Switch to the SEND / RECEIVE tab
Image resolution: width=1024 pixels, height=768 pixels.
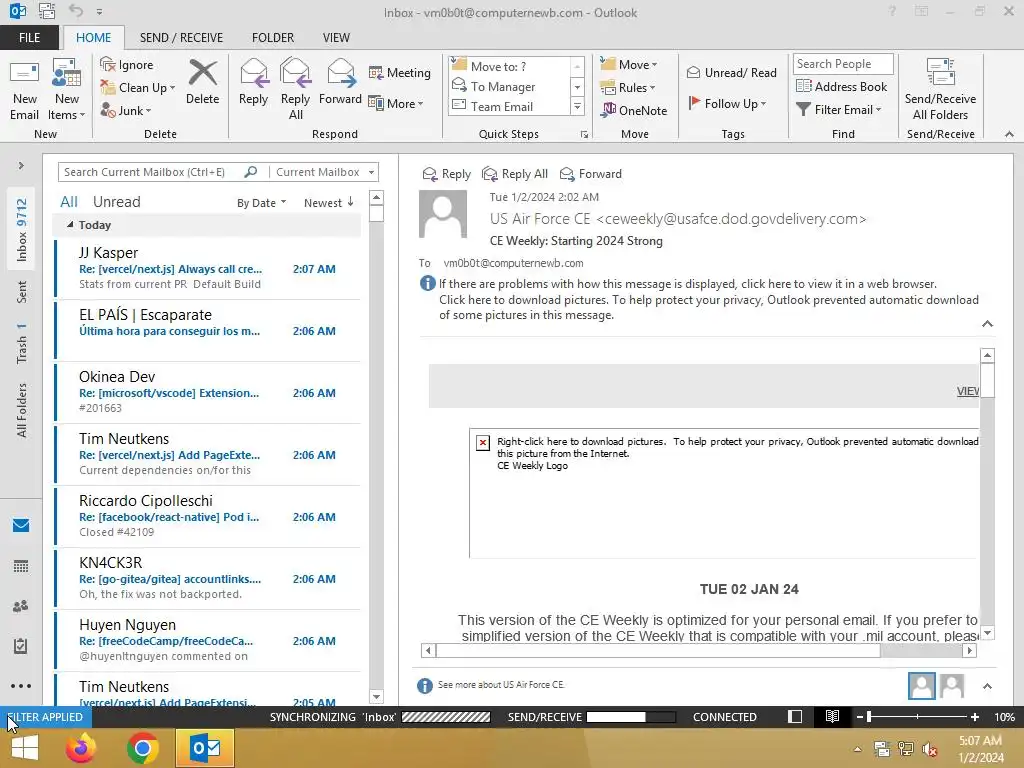point(181,38)
